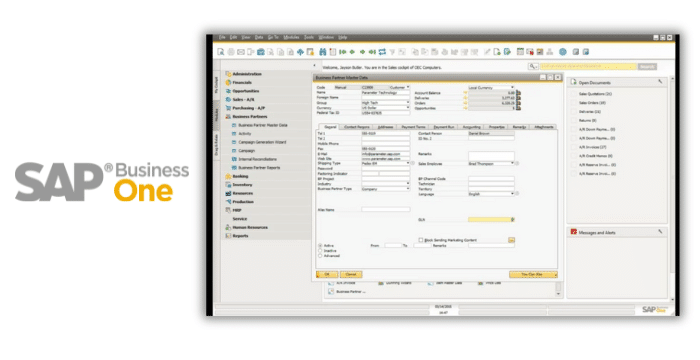
Task: Switch to the Contact Persons tab
Action: coord(357,127)
